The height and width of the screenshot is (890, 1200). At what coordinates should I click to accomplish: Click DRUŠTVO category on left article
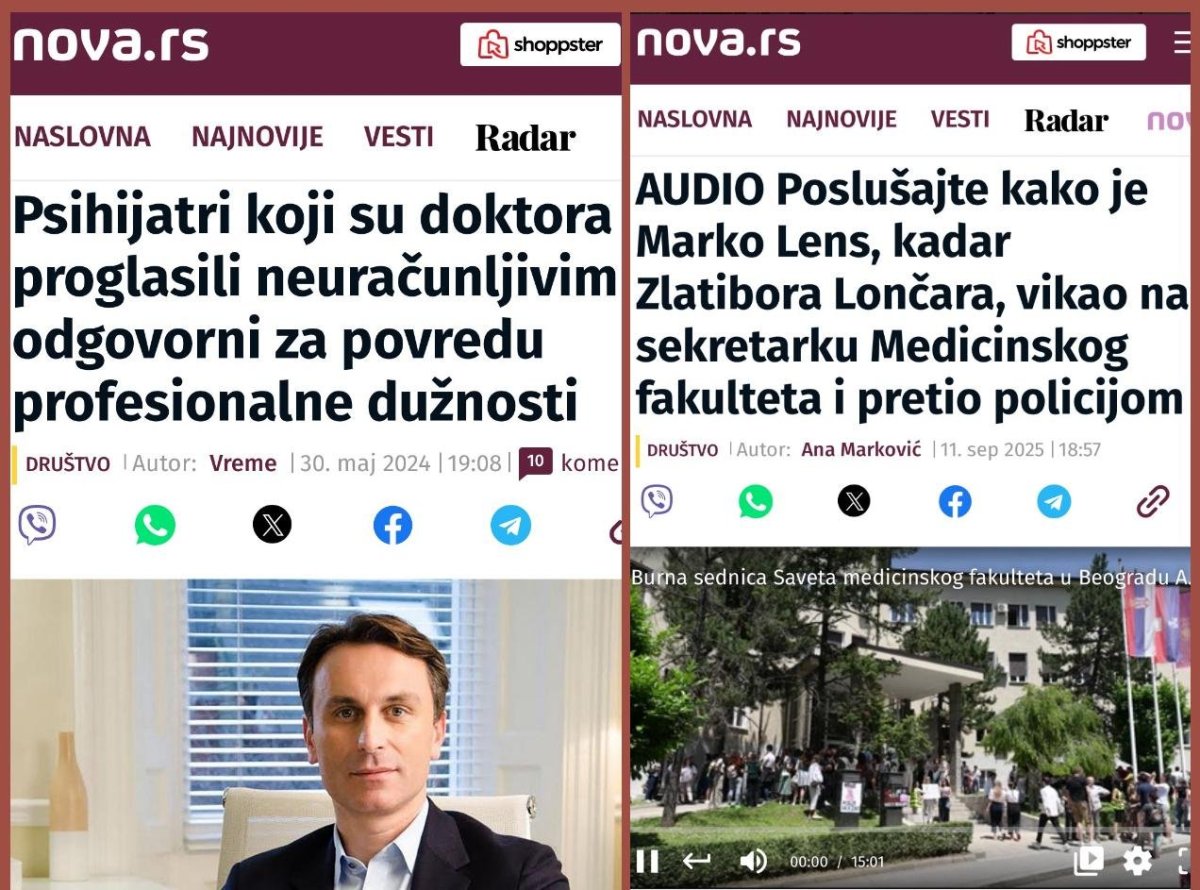pos(67,464)
